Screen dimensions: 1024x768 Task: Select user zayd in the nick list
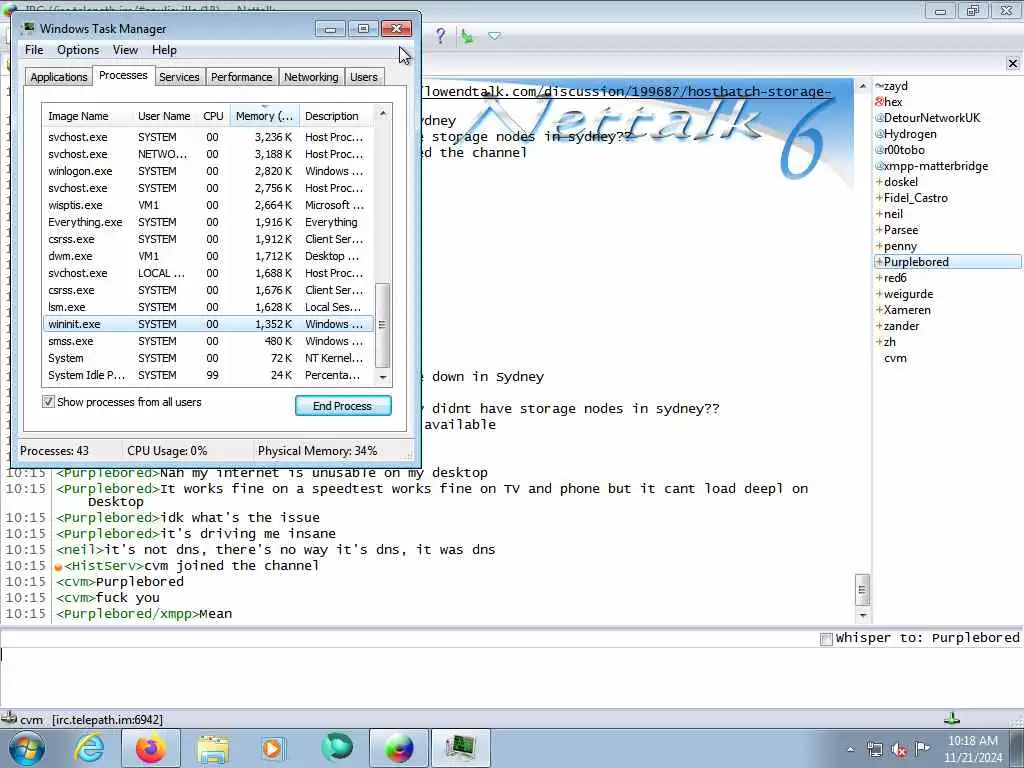click(895, 86)
